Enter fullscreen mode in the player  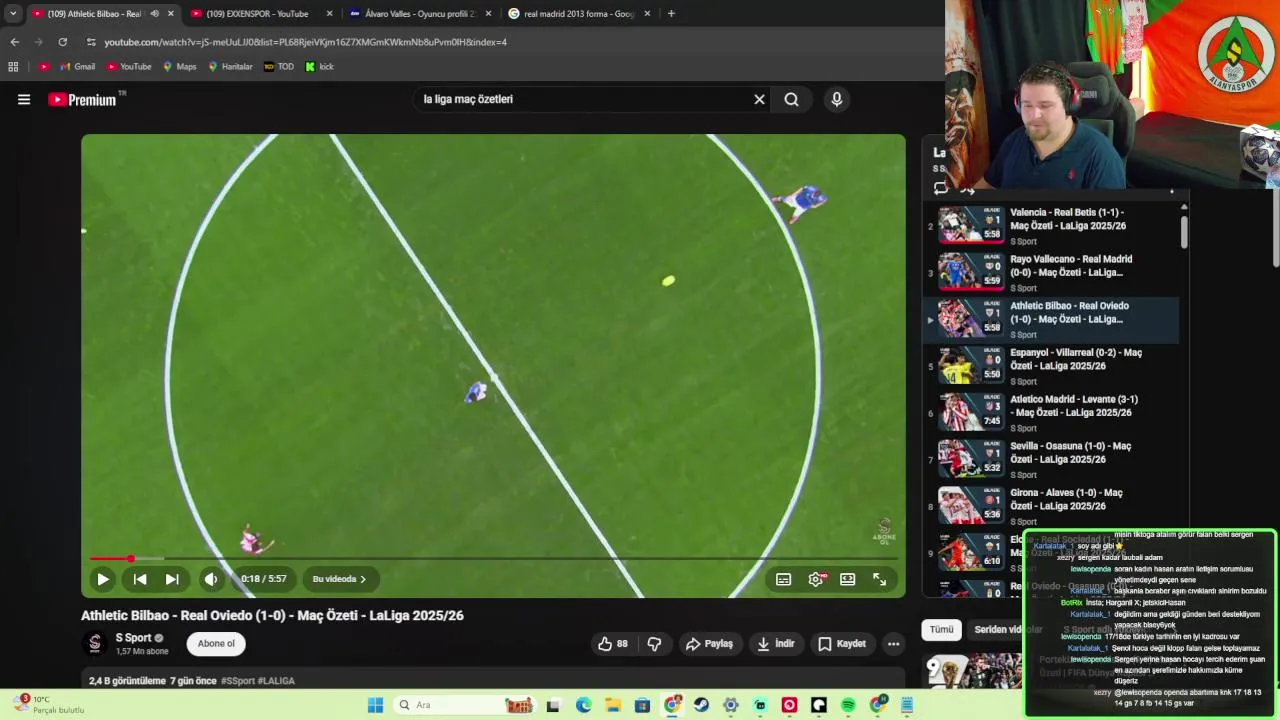879,579
